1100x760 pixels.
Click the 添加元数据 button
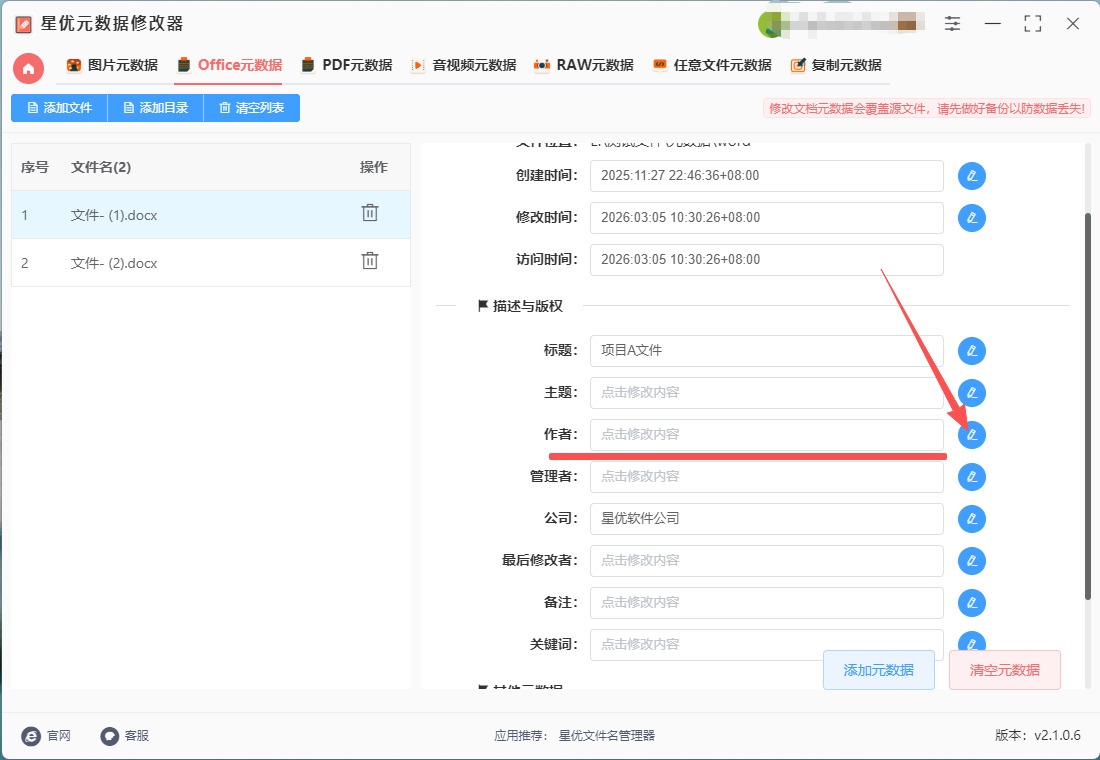pyautogui.click(x=878, y=670)
